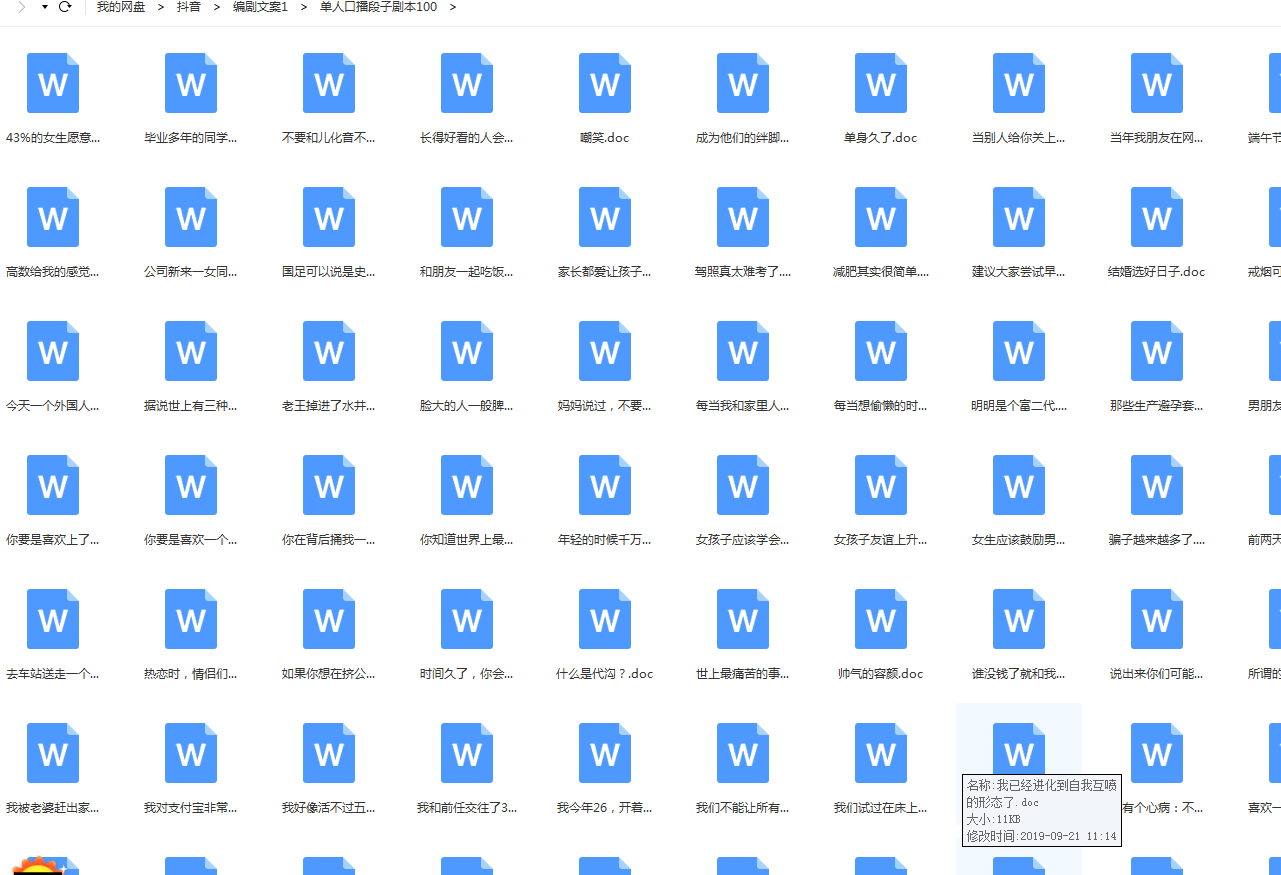Select the Word file icon for 和朋友一起吃饭
The height and width of the screenshot is (875, 1281).
point(467,217)
